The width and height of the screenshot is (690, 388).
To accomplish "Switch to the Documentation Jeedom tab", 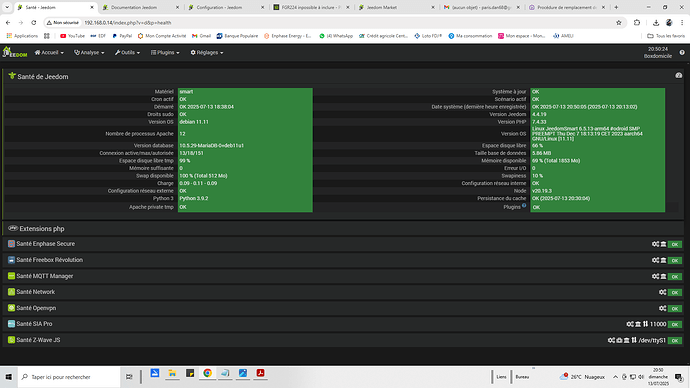I will coord(140,7).
